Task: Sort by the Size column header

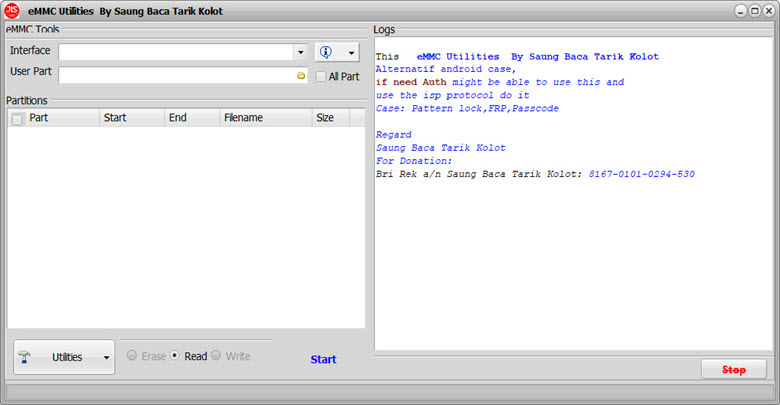Action: coord(331,118)
